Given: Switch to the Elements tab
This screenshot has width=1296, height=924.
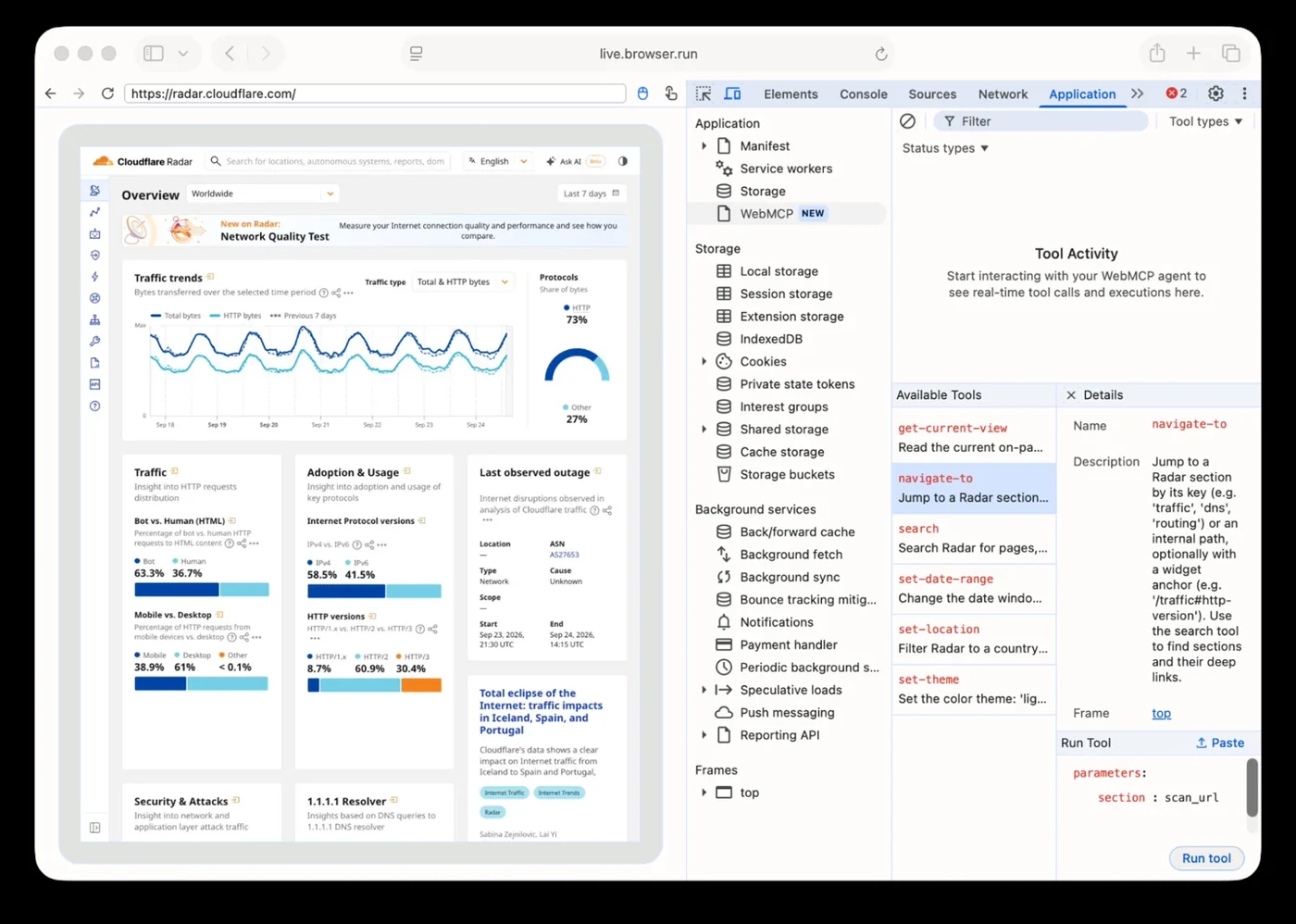Looking at the screenshot, I should click(x=791, y=94).
